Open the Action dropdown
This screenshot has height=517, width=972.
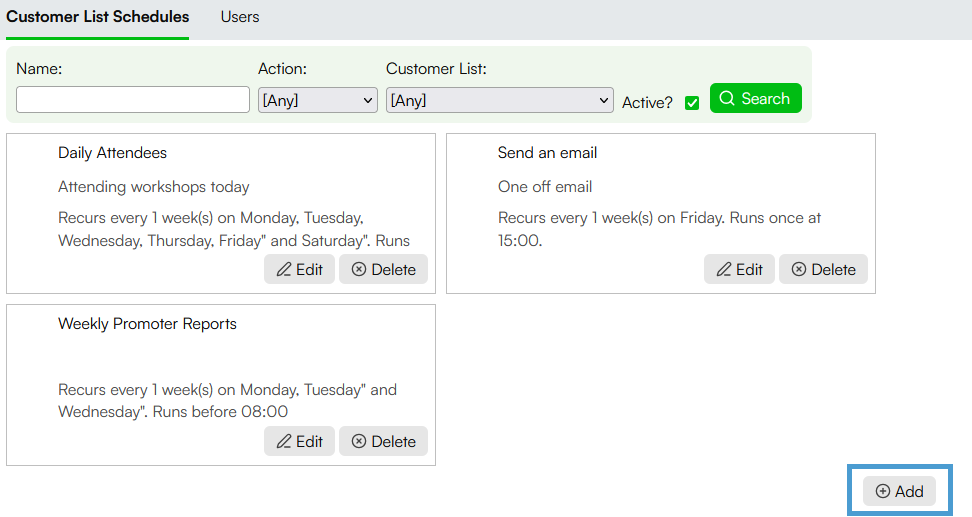pyautogui.click(x=317, y=100)
